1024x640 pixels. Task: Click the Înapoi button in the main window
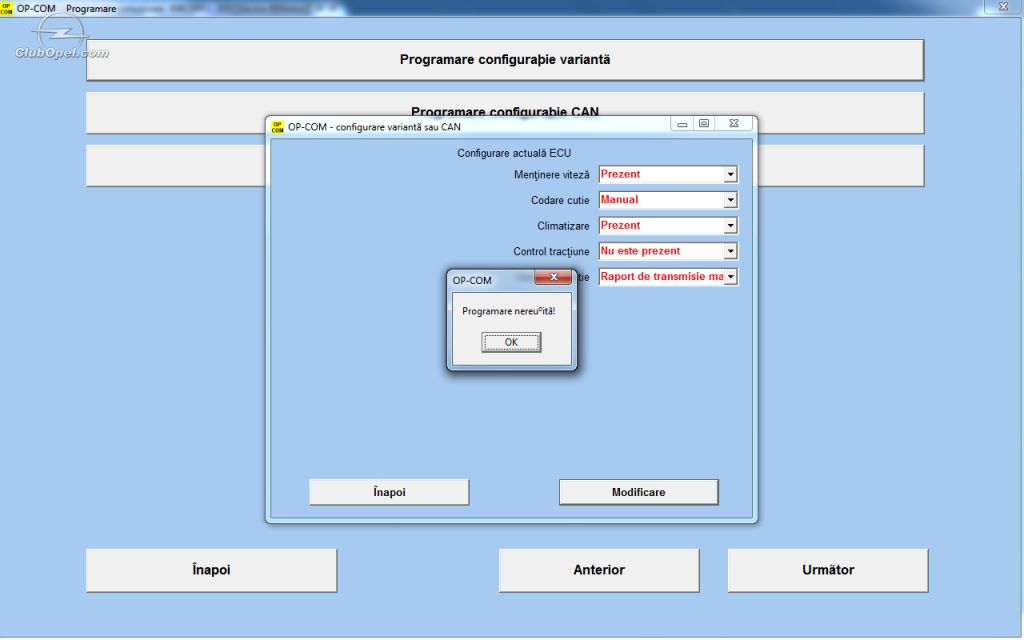(x=212, y=570)
